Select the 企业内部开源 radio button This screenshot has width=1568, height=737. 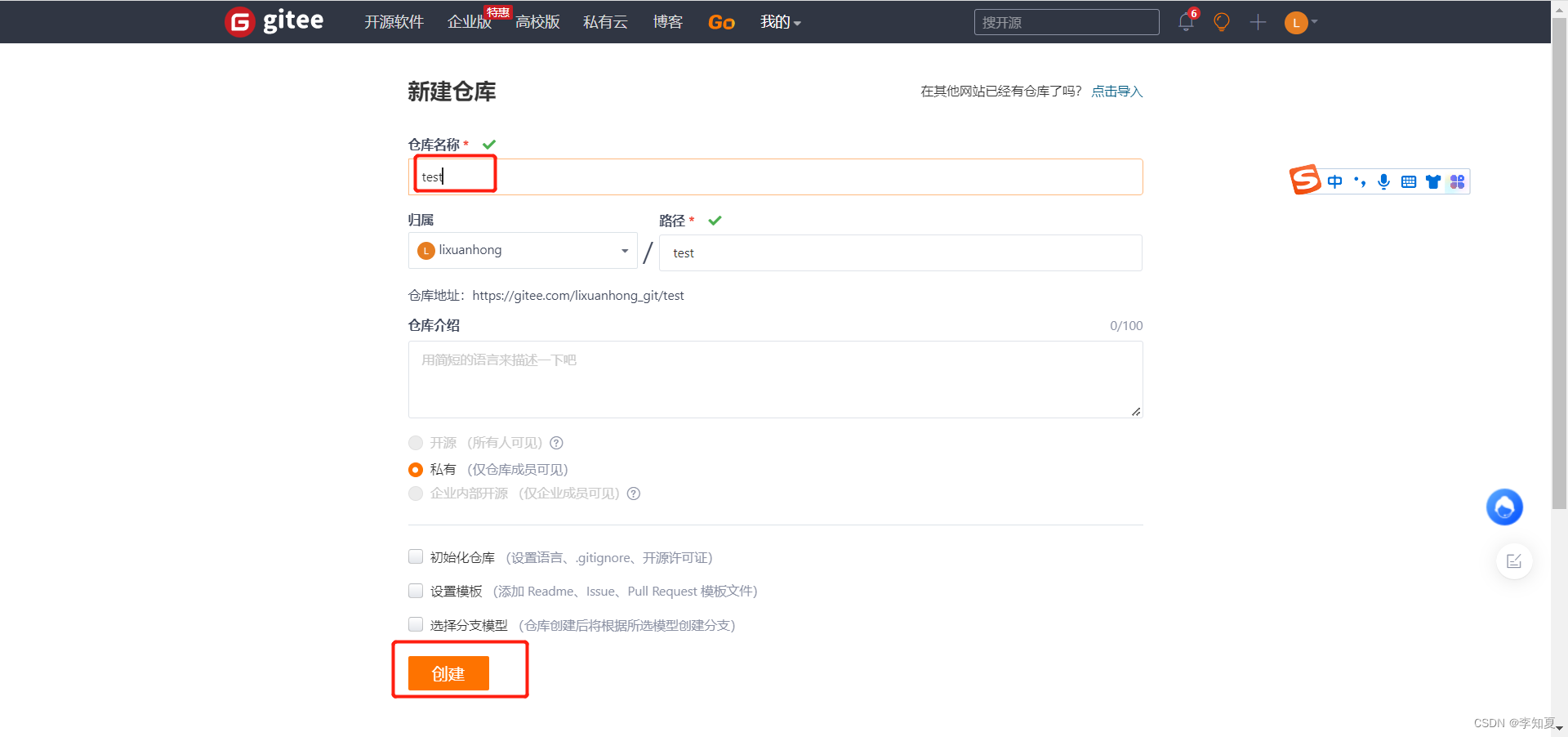[416, 494]
